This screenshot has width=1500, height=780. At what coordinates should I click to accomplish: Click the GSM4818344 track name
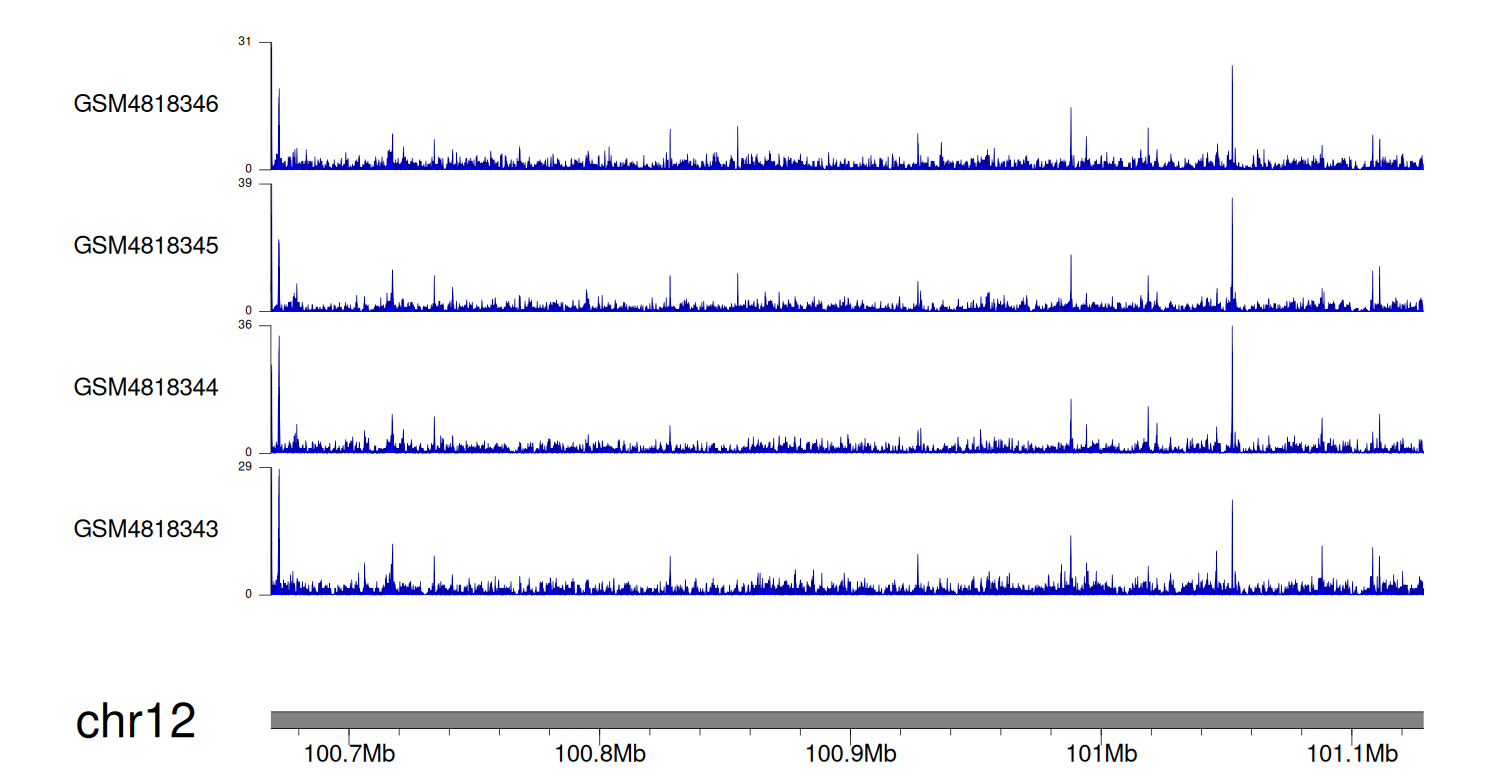coord(146,387)
